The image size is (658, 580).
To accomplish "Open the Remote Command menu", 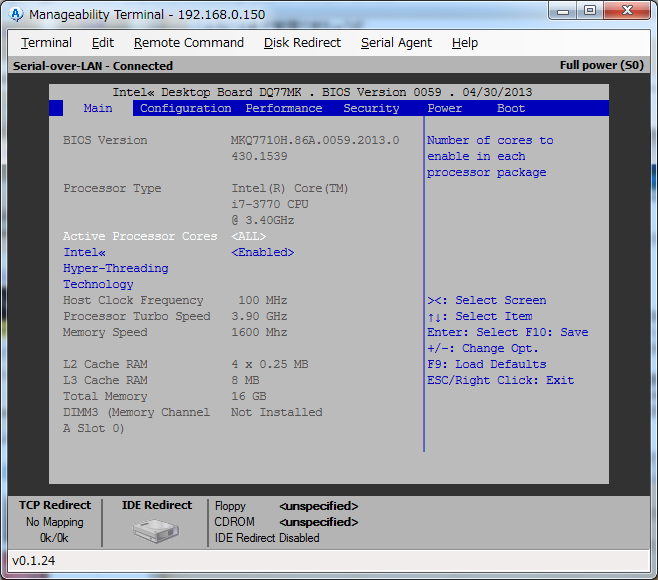I will coord(188,43).
